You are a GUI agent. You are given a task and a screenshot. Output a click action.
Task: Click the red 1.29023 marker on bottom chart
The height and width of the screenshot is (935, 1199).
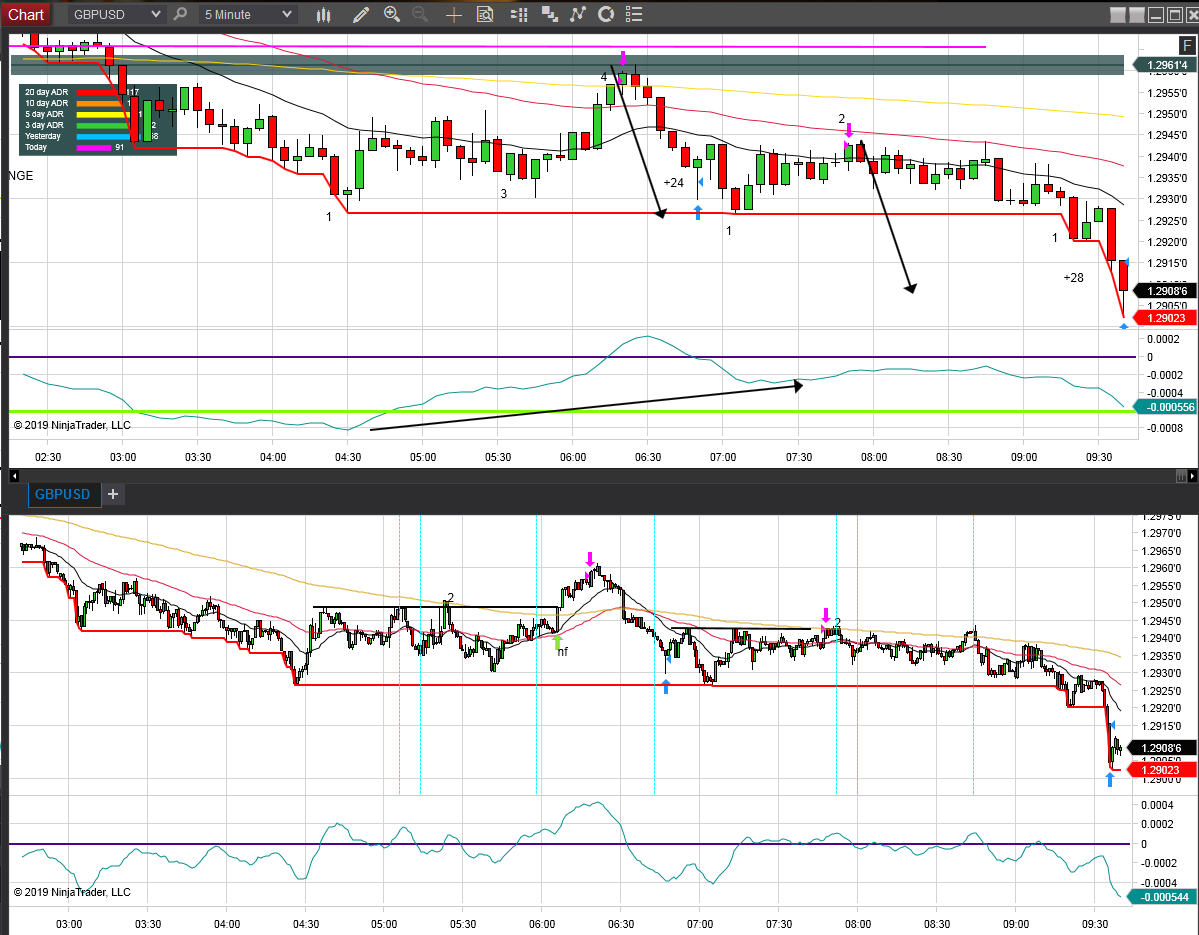click(1162, 770)
